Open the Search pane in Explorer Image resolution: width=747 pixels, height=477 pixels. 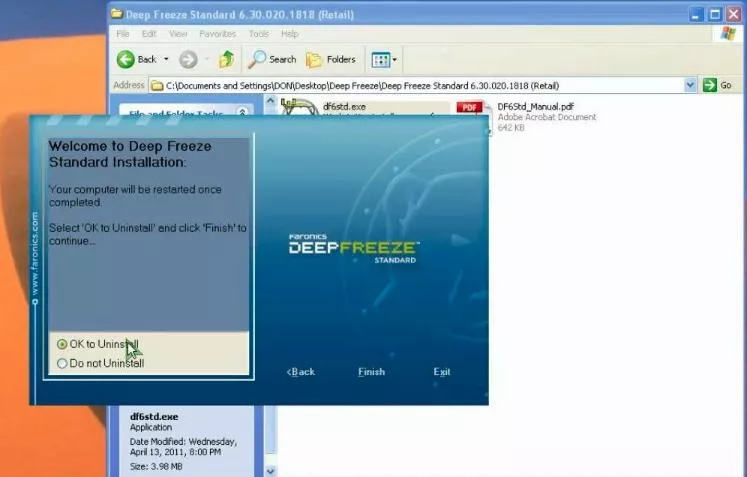[x=273, y=60]
